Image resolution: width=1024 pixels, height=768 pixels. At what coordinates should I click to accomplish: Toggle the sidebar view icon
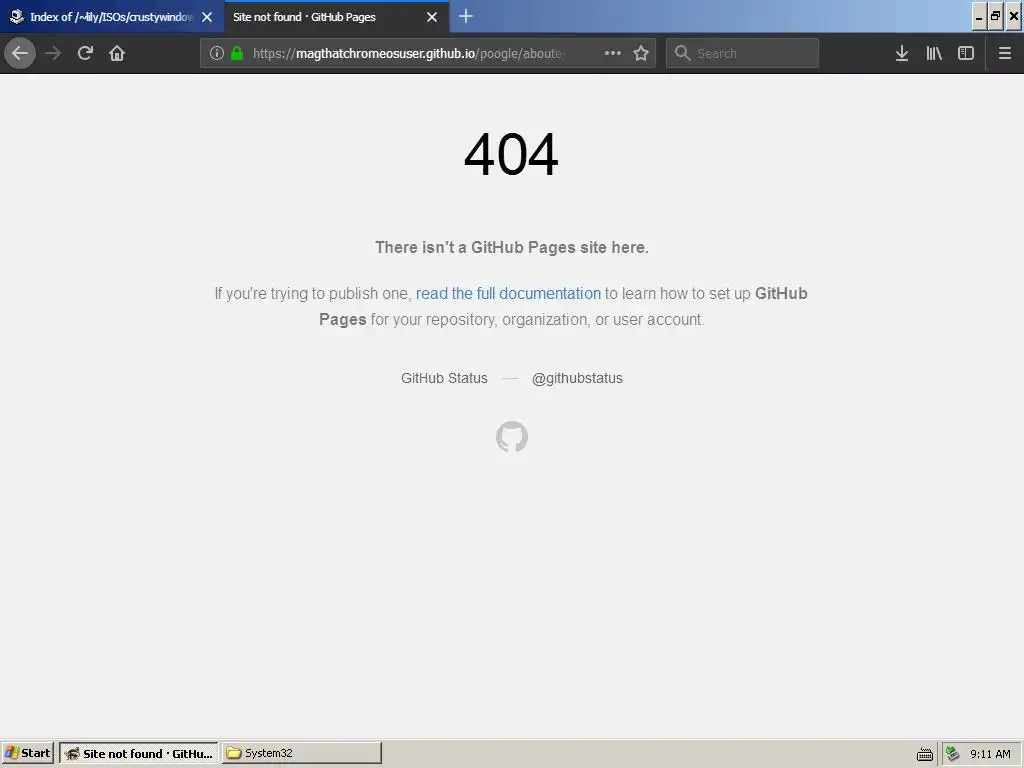(x=966, y=53)
